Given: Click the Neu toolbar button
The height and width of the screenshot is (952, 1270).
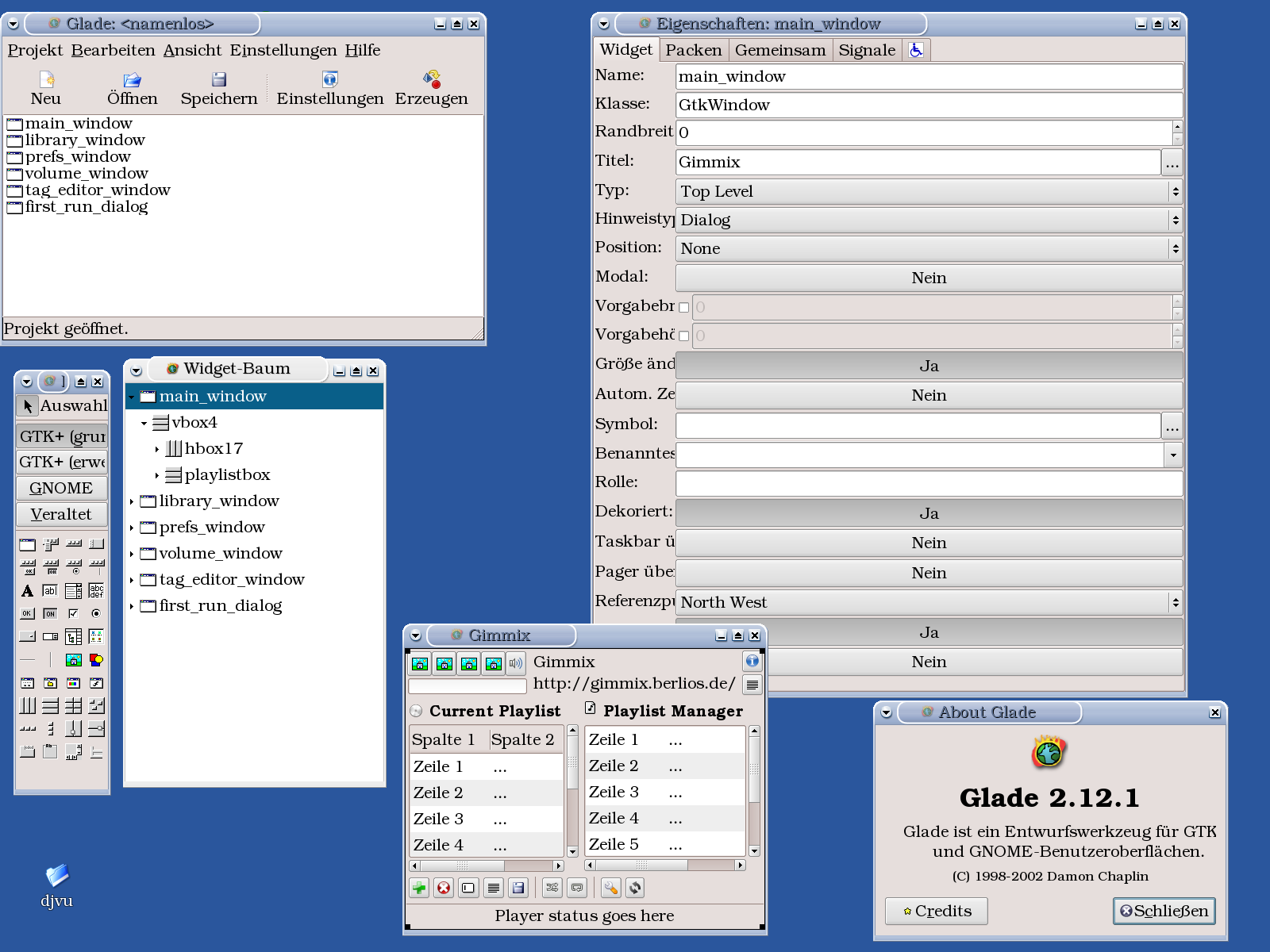Looking at the screenshot, I should point(46,89).
